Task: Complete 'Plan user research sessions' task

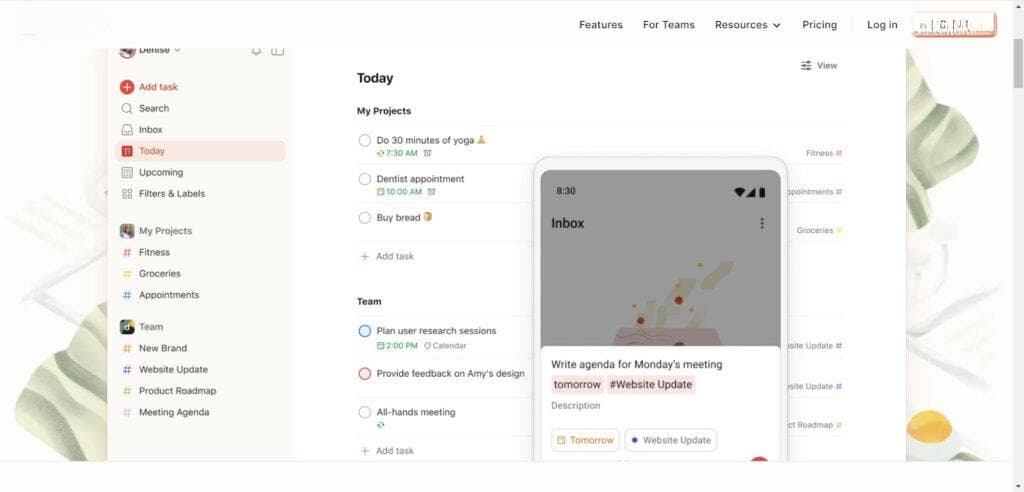Action: 364,331
